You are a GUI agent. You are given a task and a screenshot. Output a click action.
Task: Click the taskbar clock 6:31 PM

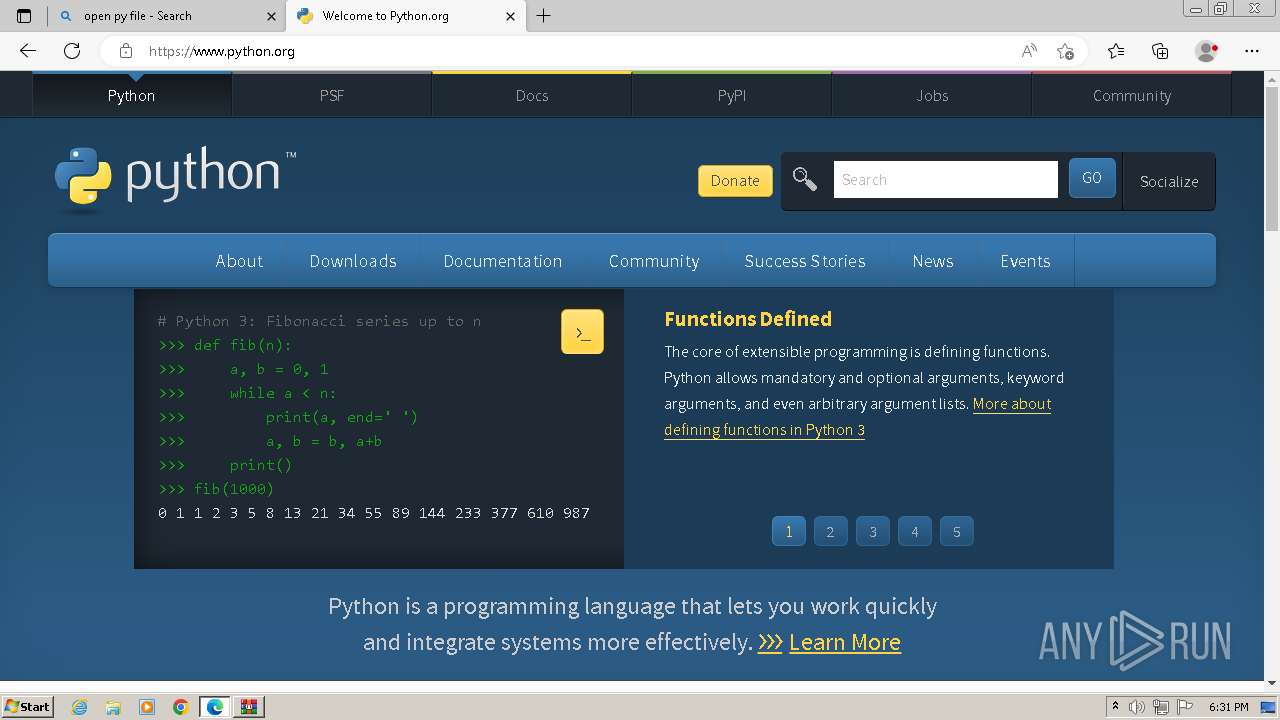1228,707
